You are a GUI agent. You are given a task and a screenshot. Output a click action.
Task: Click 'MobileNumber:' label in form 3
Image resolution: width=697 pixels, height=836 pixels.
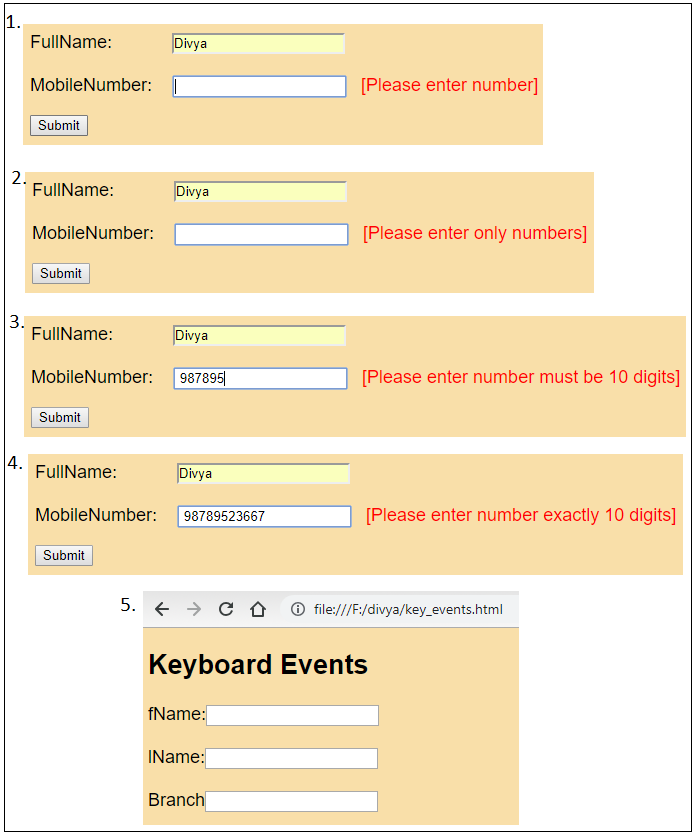pyautogui.click(x=92, y=377)
